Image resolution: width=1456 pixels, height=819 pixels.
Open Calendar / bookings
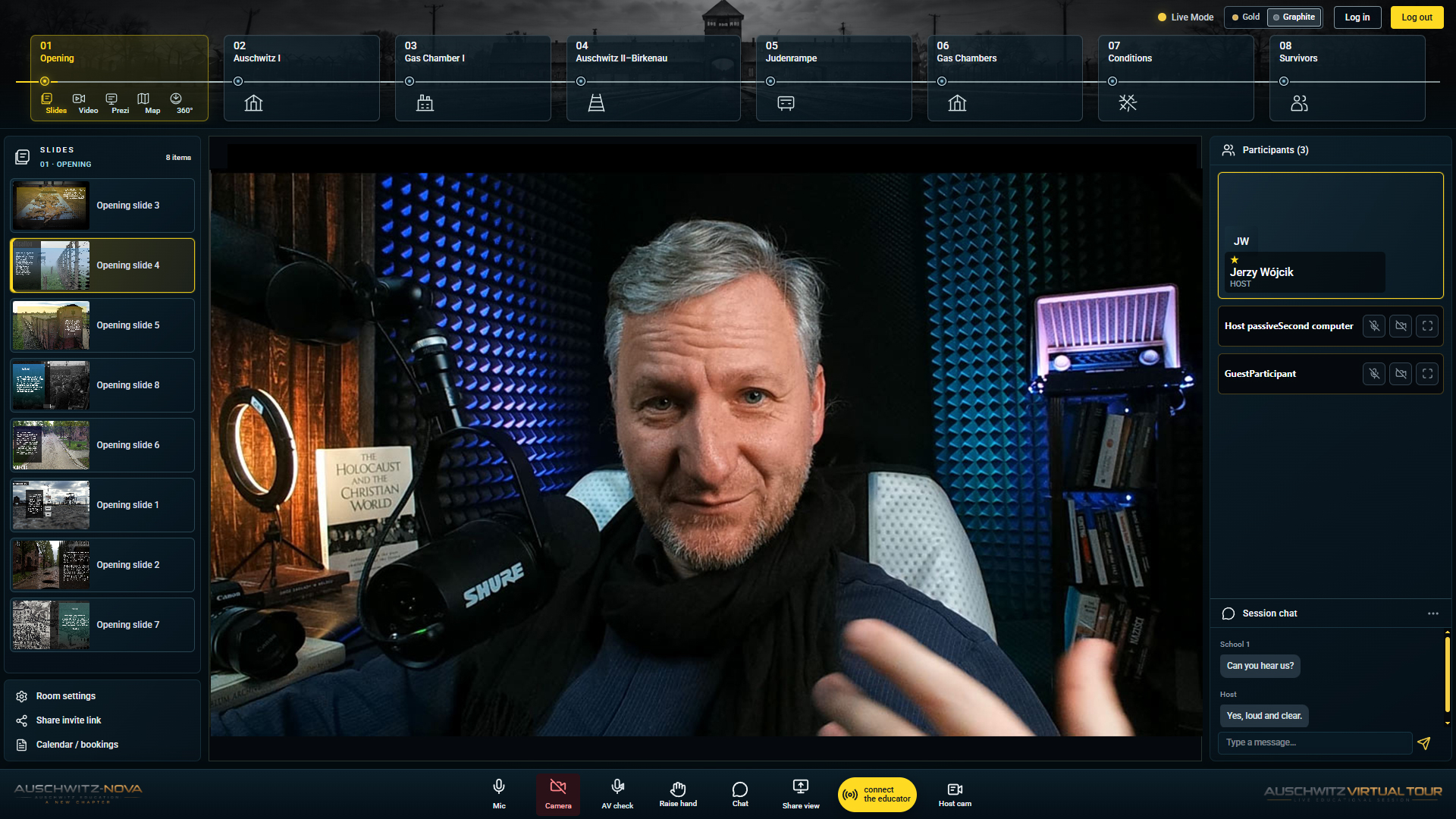(77, 745)
